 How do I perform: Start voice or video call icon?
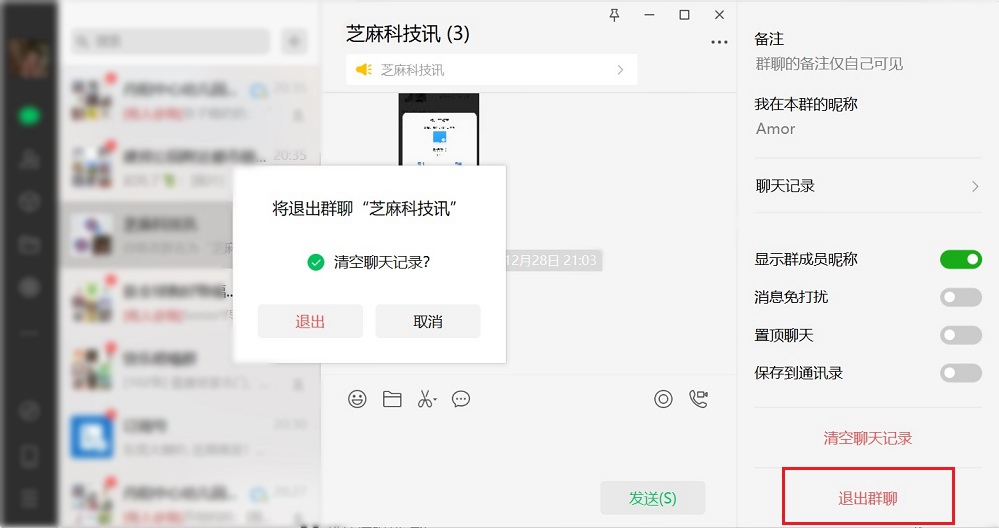click(698, 399)
